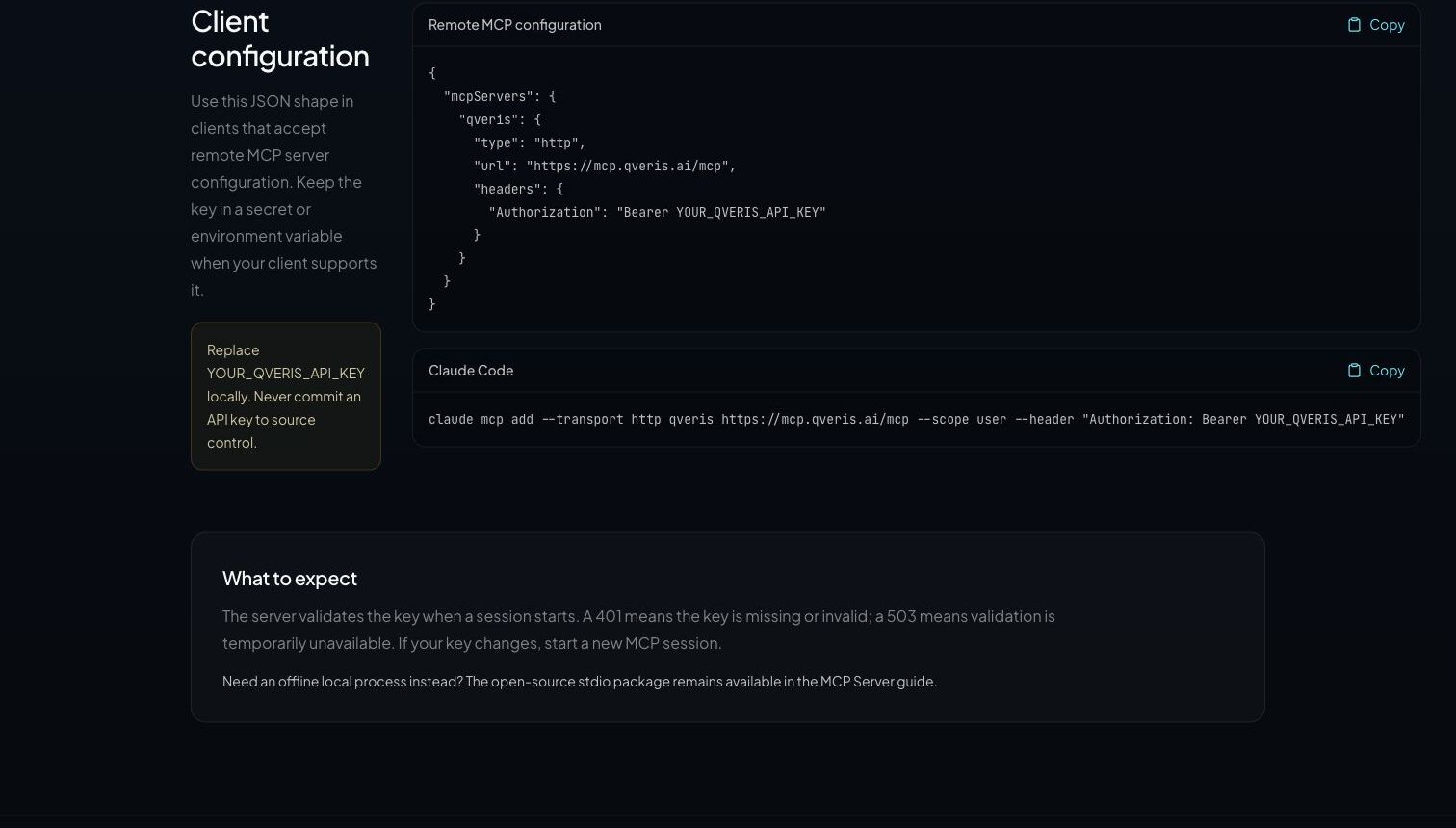The height and width of the screenshot is (828, 1456).
Task: Click clipboard icon in Claude Code header
Action: click(x=1354, y=371)
